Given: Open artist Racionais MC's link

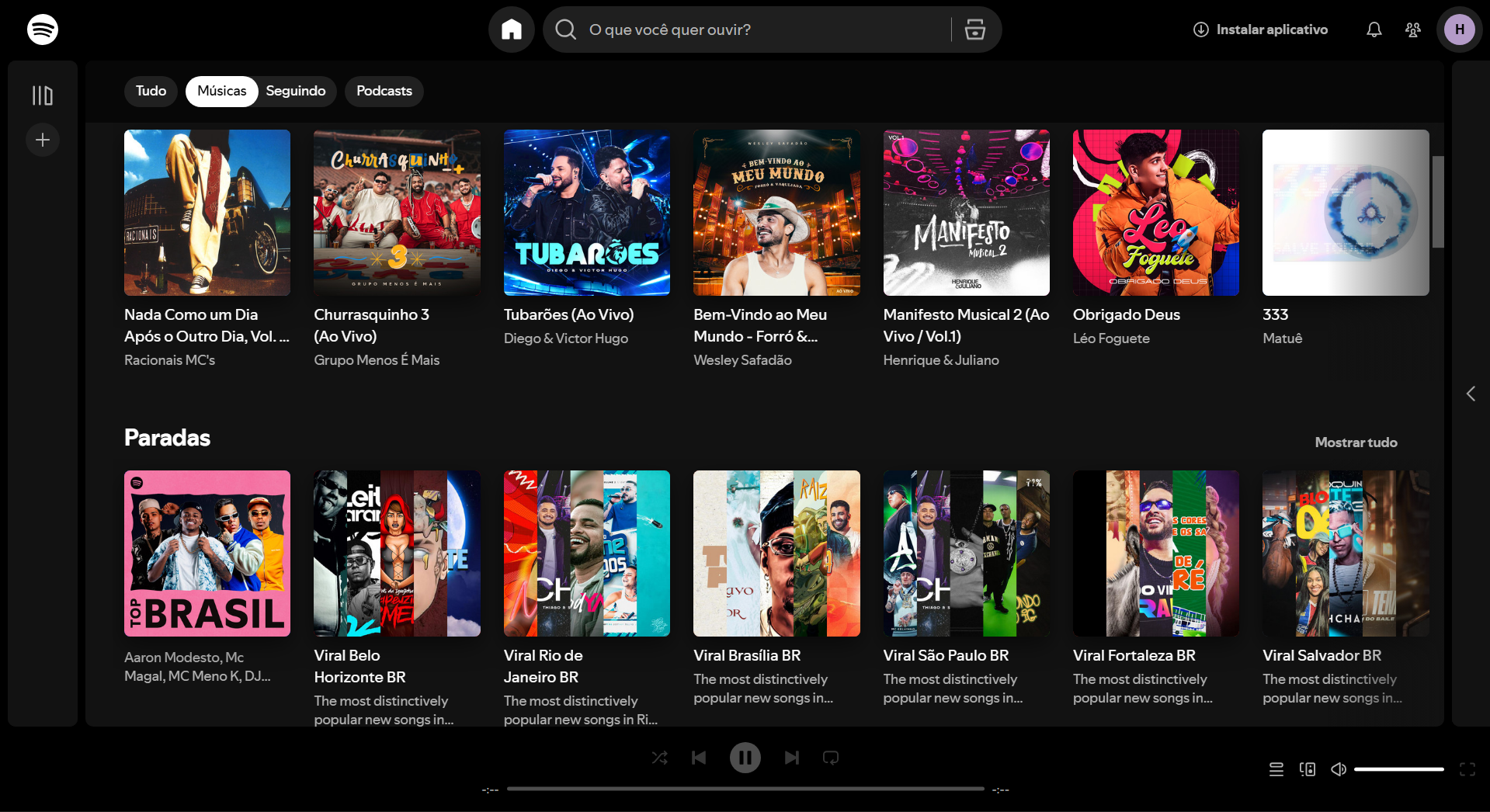Looking at the screenshot, I should [x=169, y=360].
